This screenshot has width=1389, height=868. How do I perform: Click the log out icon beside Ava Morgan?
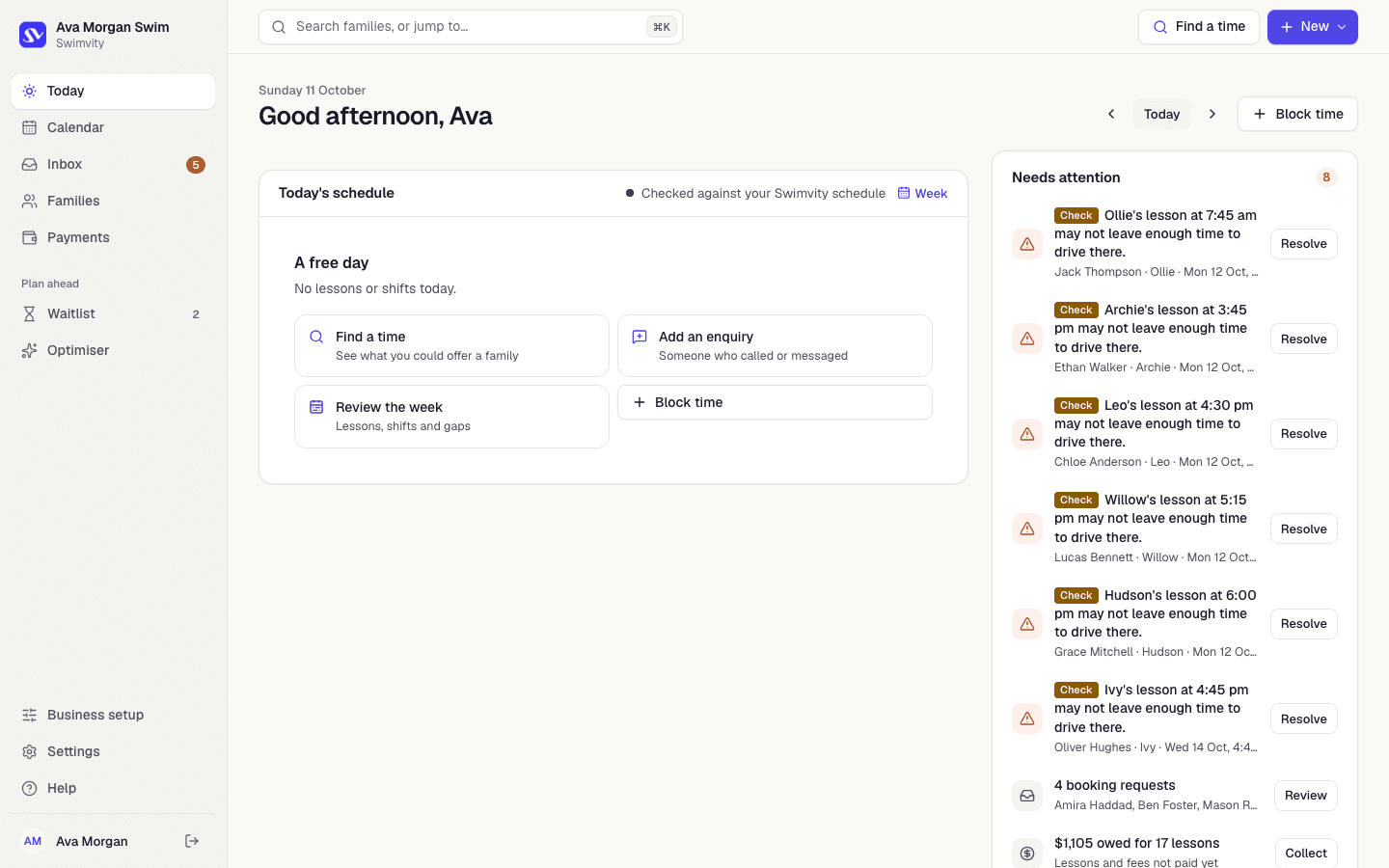coord(192,841)
